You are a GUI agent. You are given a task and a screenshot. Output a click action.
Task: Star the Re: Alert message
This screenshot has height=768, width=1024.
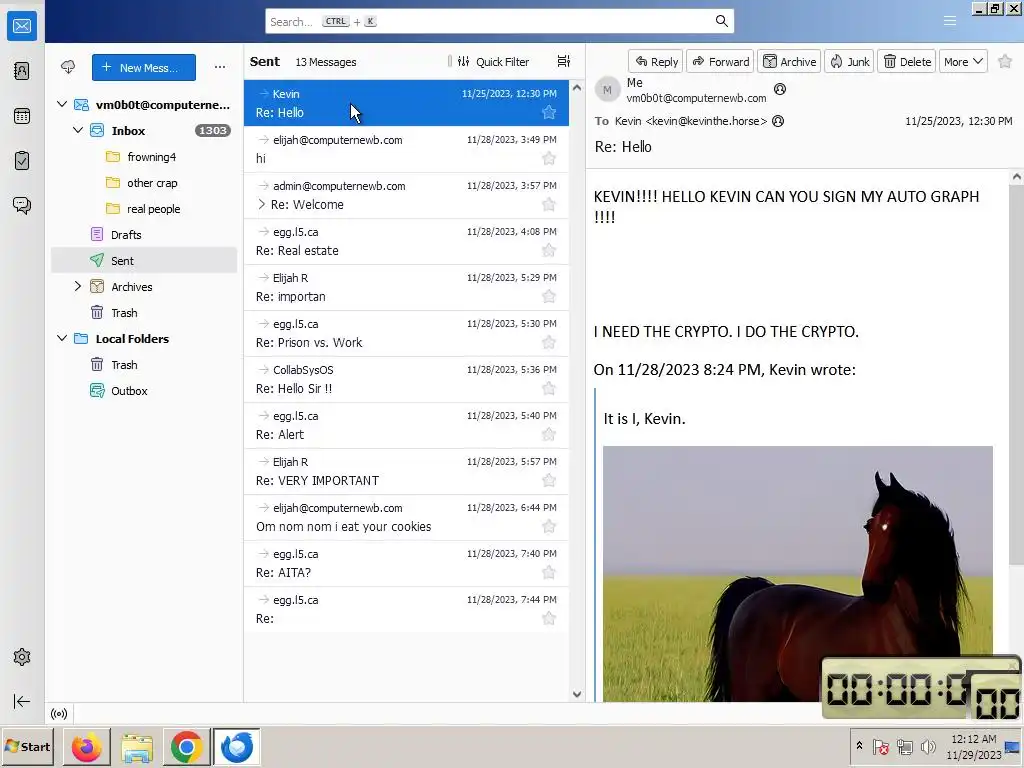[549, 434]
